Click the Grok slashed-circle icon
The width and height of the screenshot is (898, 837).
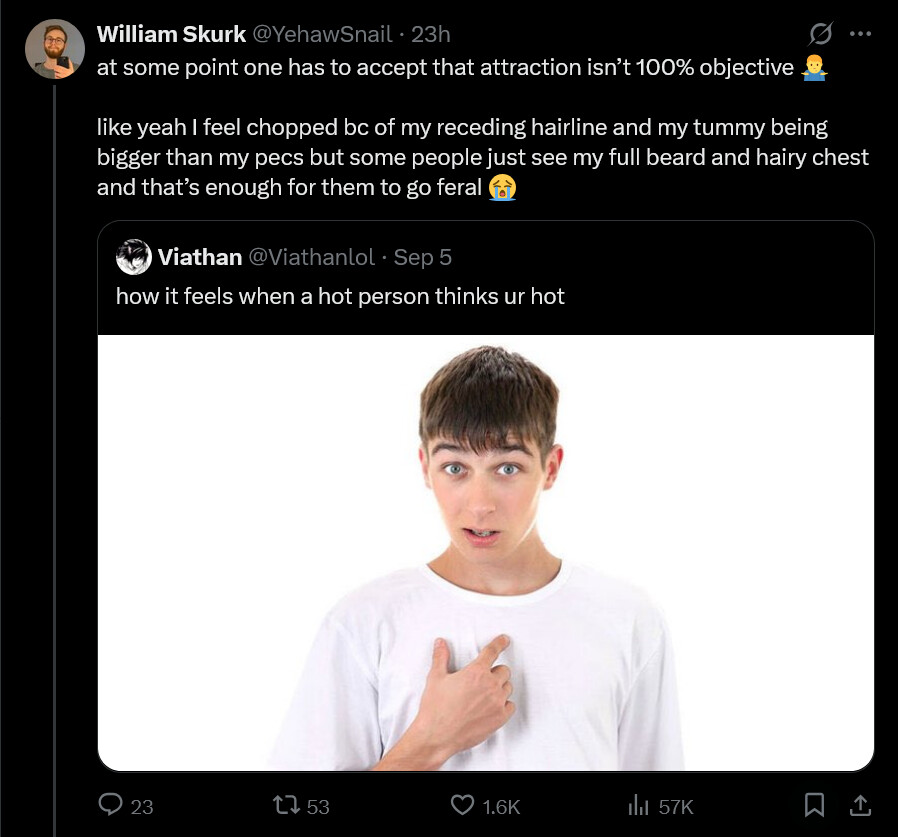820,34
